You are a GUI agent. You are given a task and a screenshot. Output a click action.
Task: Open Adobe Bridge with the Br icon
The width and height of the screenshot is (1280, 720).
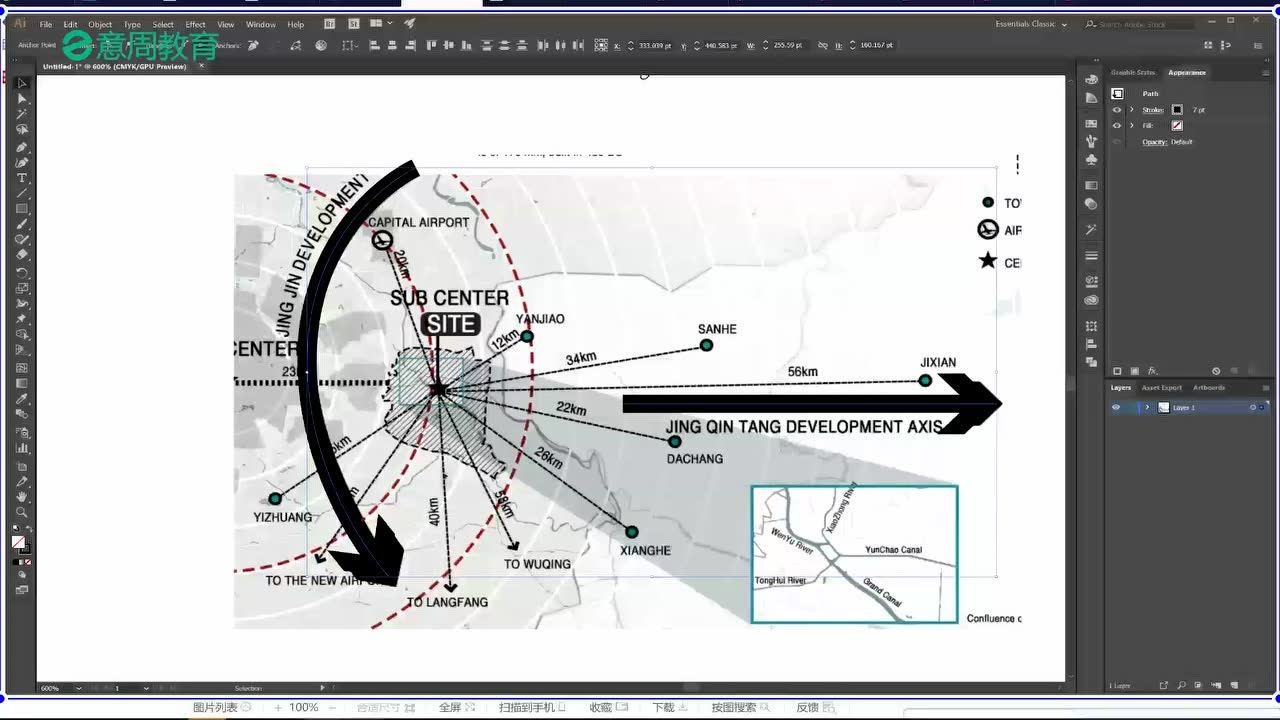331,24
